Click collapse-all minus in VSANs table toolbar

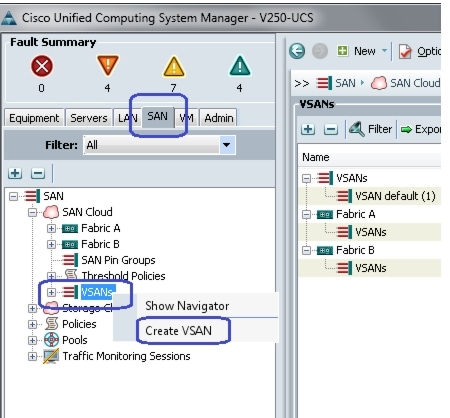331,129
